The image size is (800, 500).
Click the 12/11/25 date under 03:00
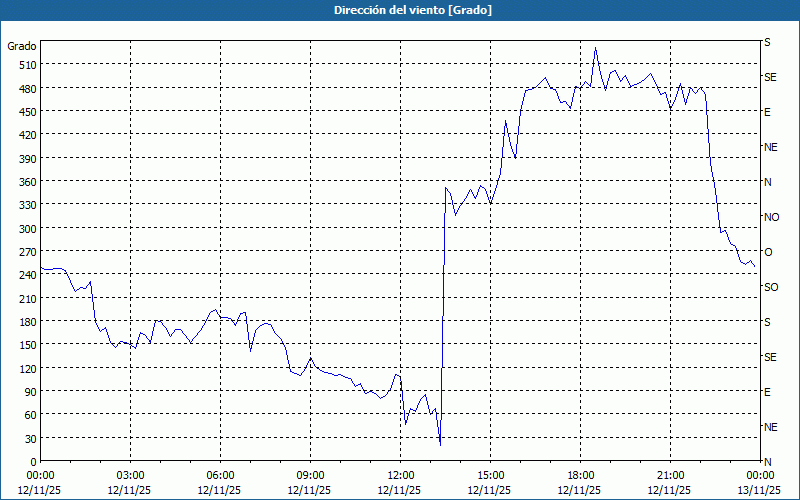(130, 490)
